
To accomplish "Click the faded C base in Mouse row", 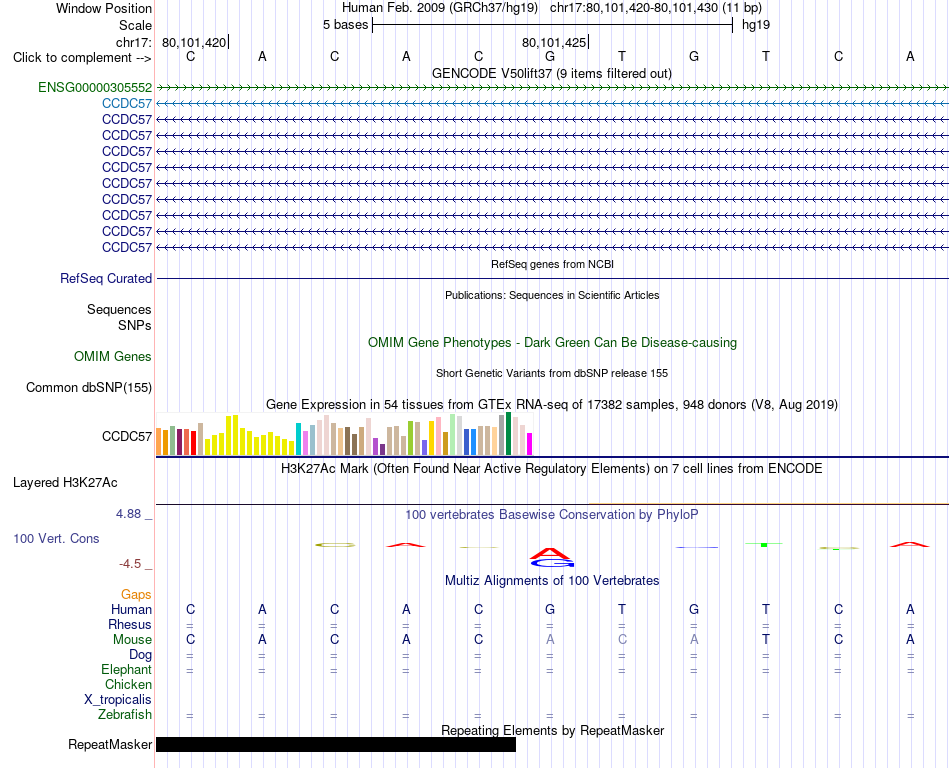I will [622, 640].
